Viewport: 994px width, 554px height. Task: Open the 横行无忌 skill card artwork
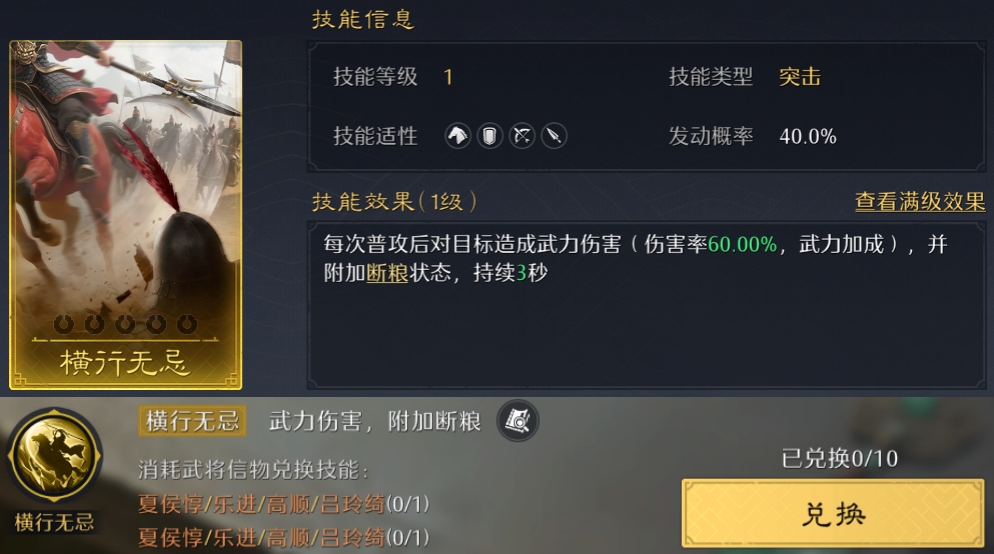point(126,215)
